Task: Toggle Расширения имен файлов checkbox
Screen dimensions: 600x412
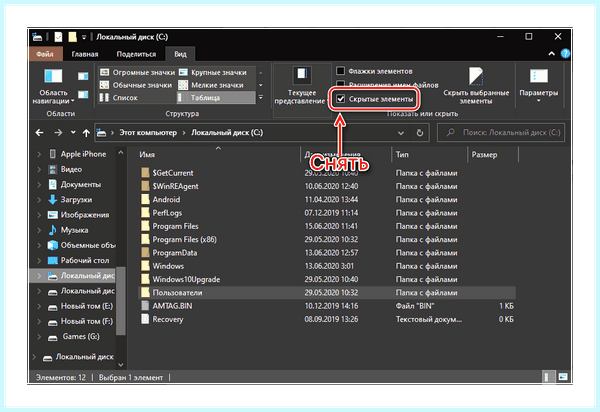Action: [340, 84]
